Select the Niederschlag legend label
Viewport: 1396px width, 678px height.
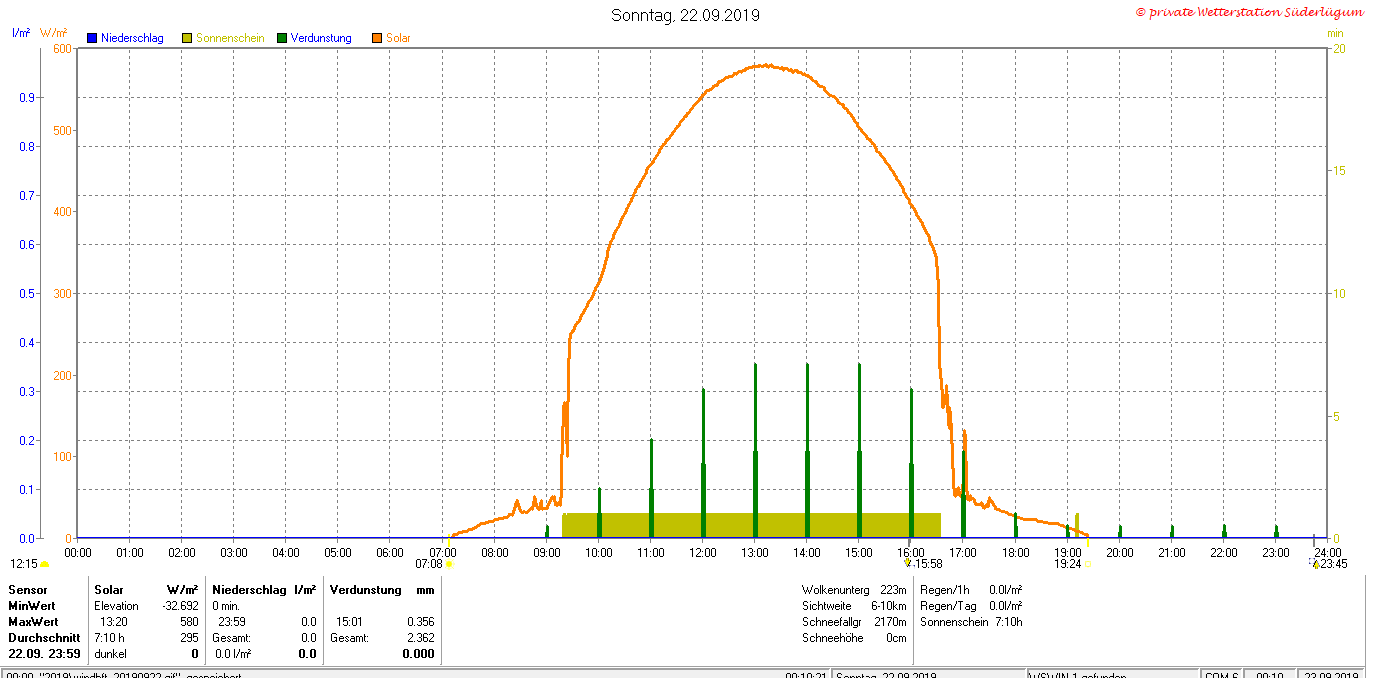click(x=132, y=38)
